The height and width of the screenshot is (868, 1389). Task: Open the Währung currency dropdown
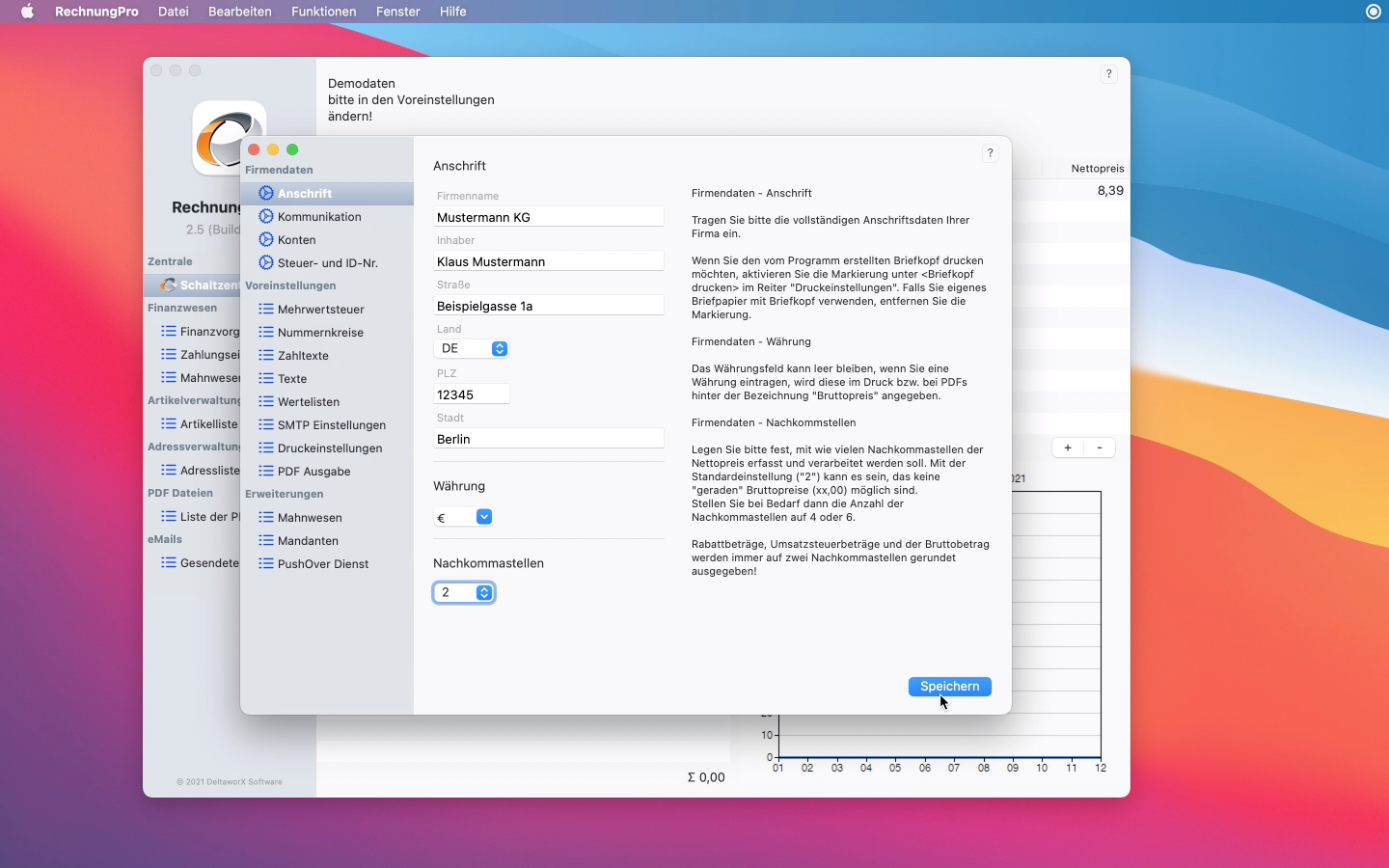[x=484, y=517]
